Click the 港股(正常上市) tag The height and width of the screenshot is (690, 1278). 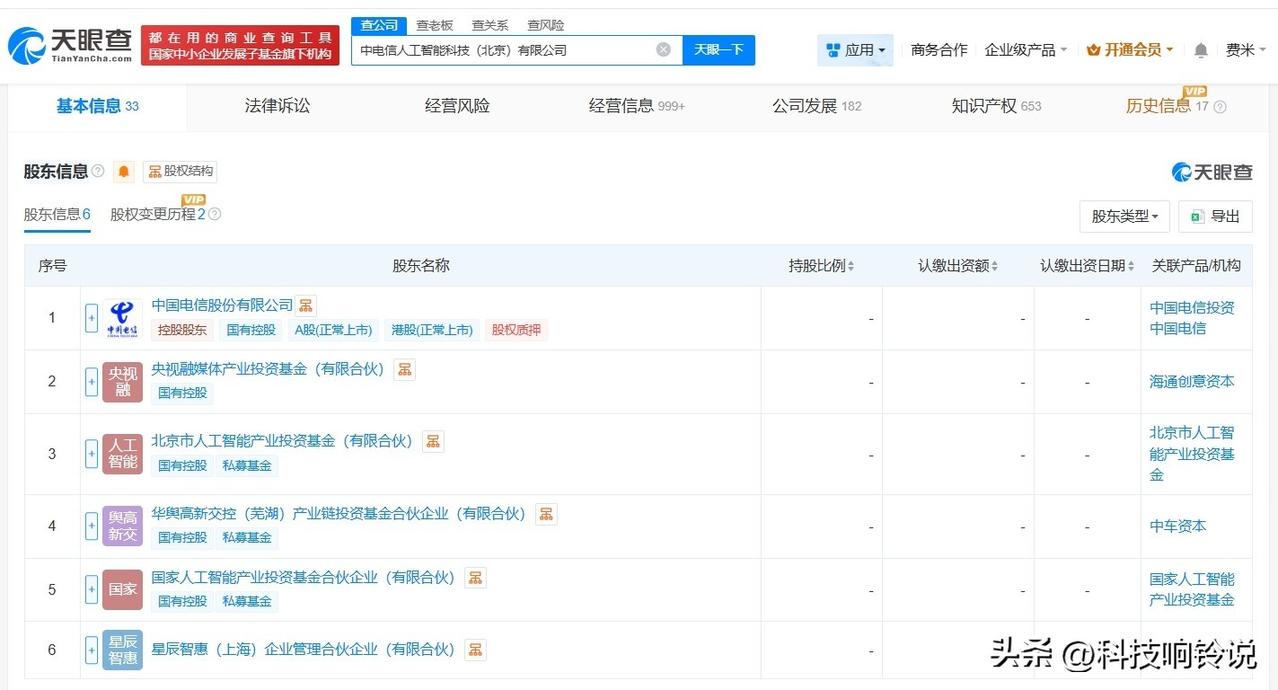tap(432, 330)
